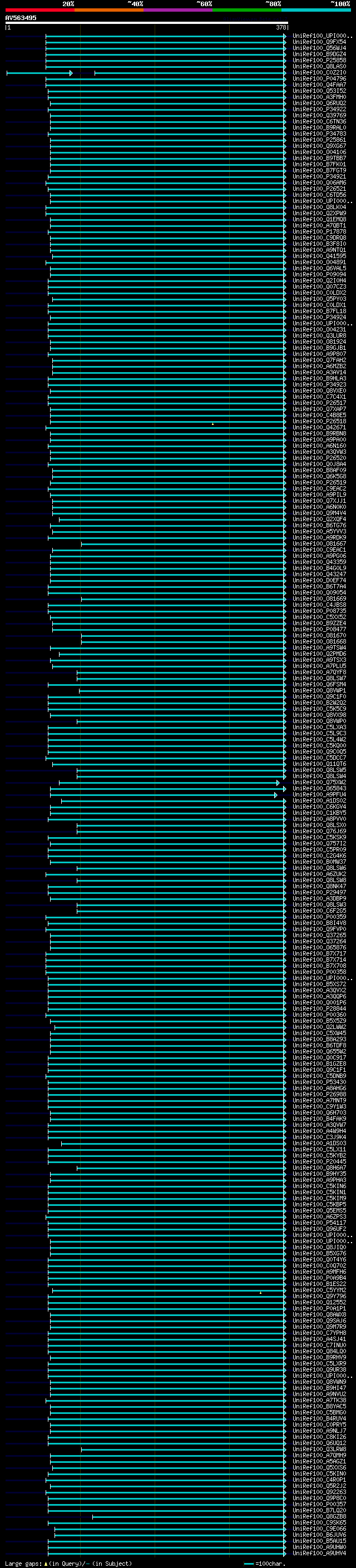Screen dimensions: 356x1568
Task: Click hit label UniRef100_O65843
Action: pyautogui.click(x=319, y=788)
